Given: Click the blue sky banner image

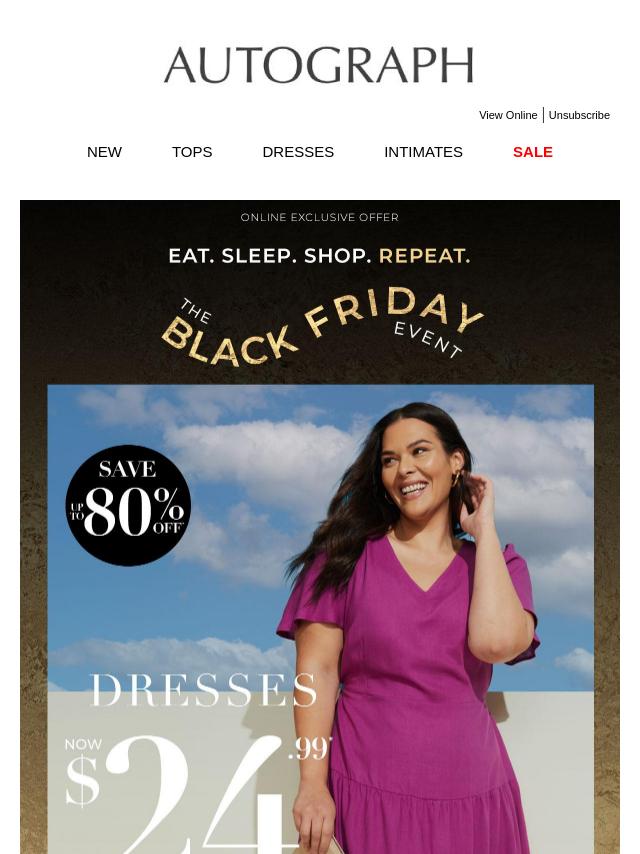Looking at the screenshot, I should pyautogui.click(x=321, y=619).
